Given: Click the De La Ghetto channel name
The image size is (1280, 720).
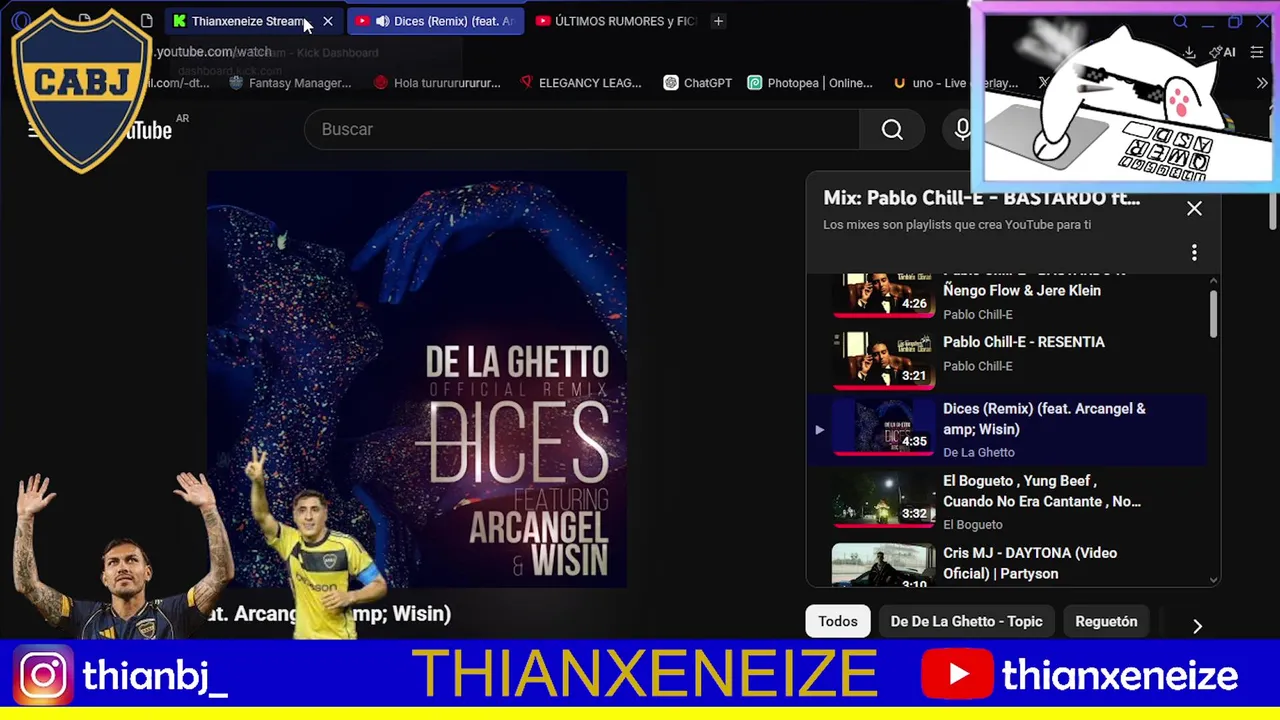Looking at the screenshot, I should click(979, 452).
